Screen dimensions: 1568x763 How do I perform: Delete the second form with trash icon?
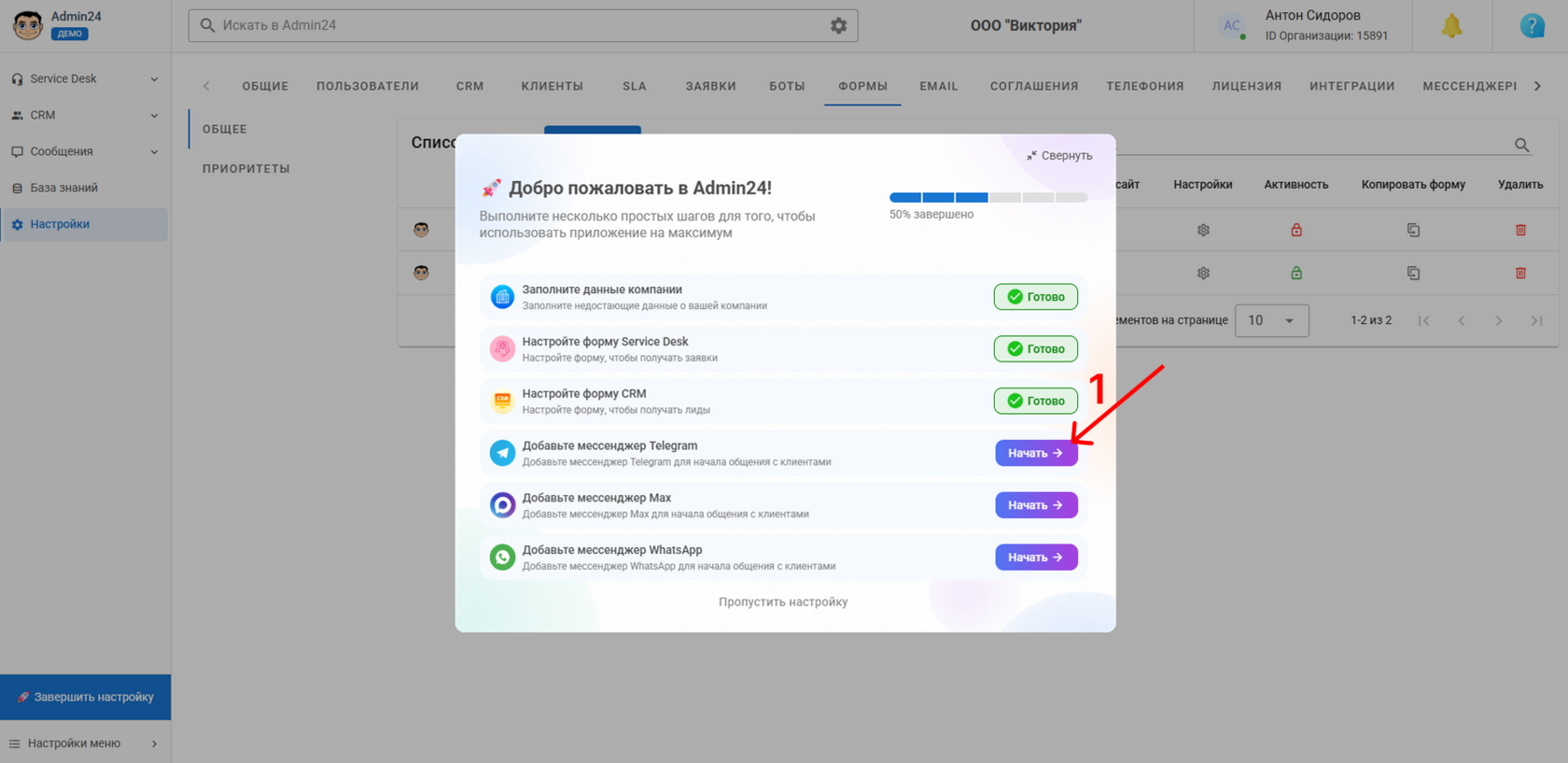pos(1520,274)
